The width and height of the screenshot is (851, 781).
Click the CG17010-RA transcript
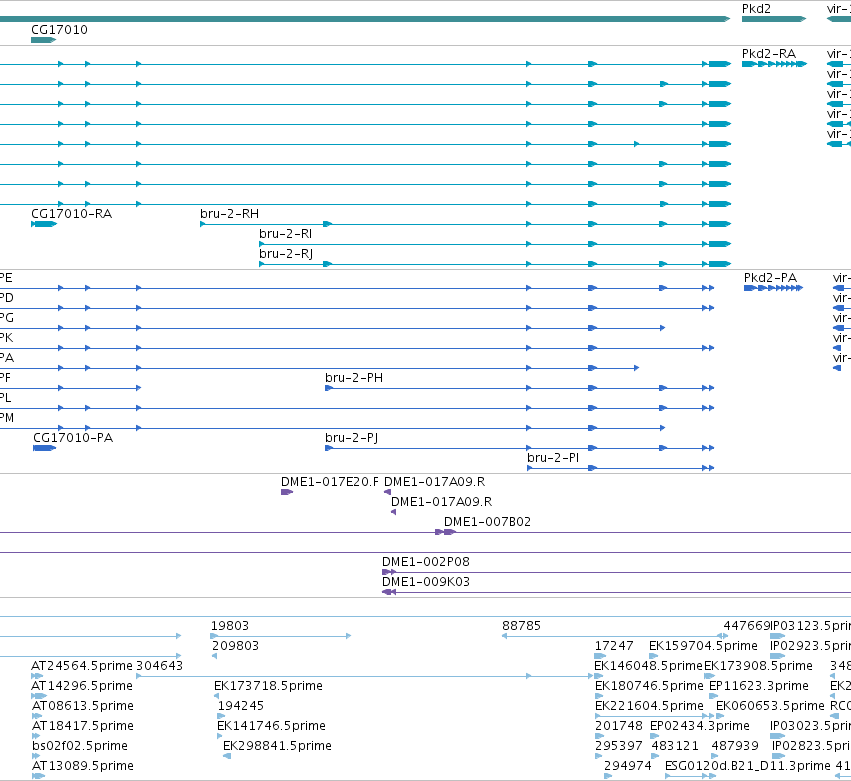[44, 224]
